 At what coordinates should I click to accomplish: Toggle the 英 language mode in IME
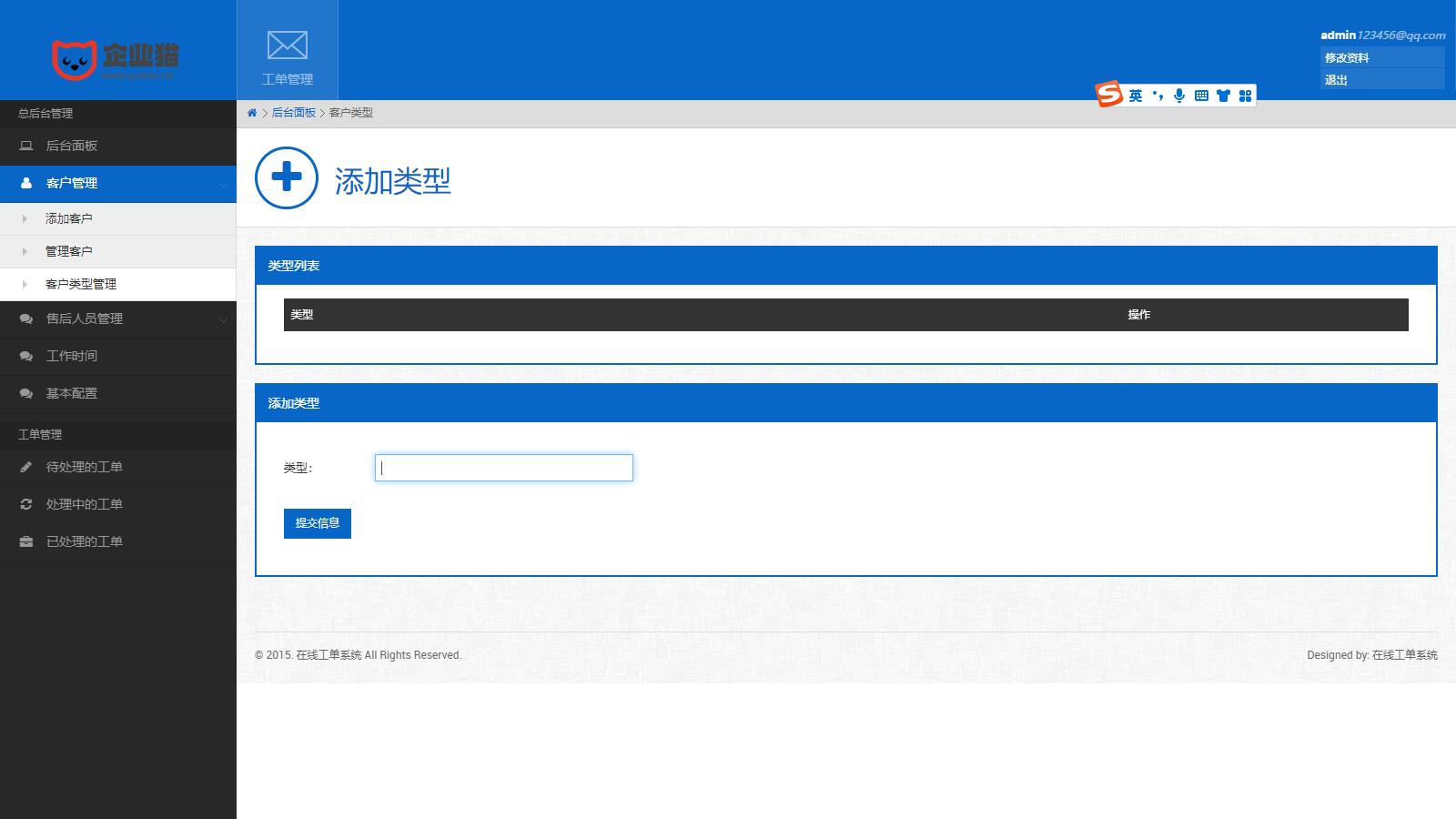[1136, 96]
